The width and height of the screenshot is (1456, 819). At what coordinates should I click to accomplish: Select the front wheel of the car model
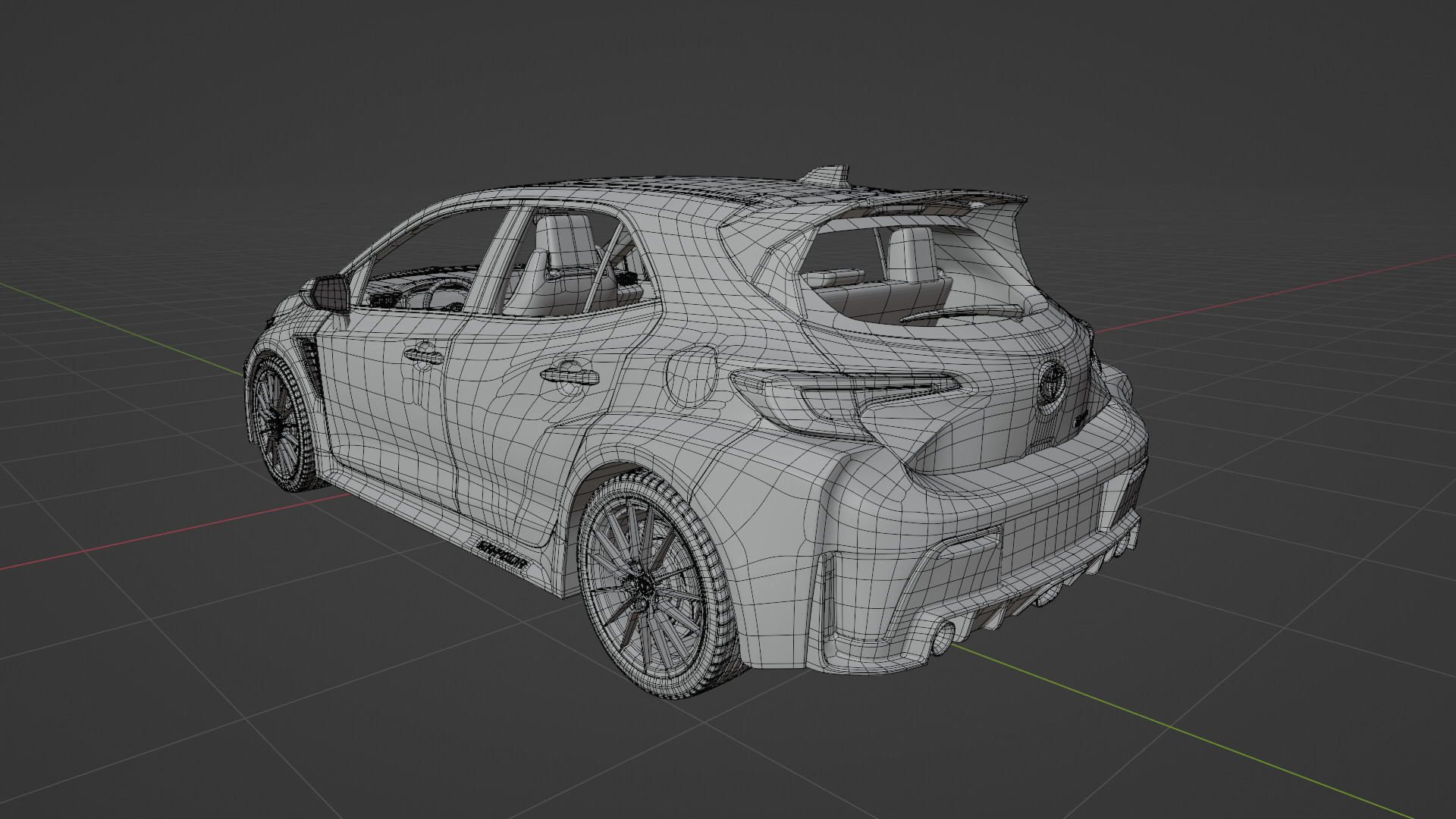point(282,423)
